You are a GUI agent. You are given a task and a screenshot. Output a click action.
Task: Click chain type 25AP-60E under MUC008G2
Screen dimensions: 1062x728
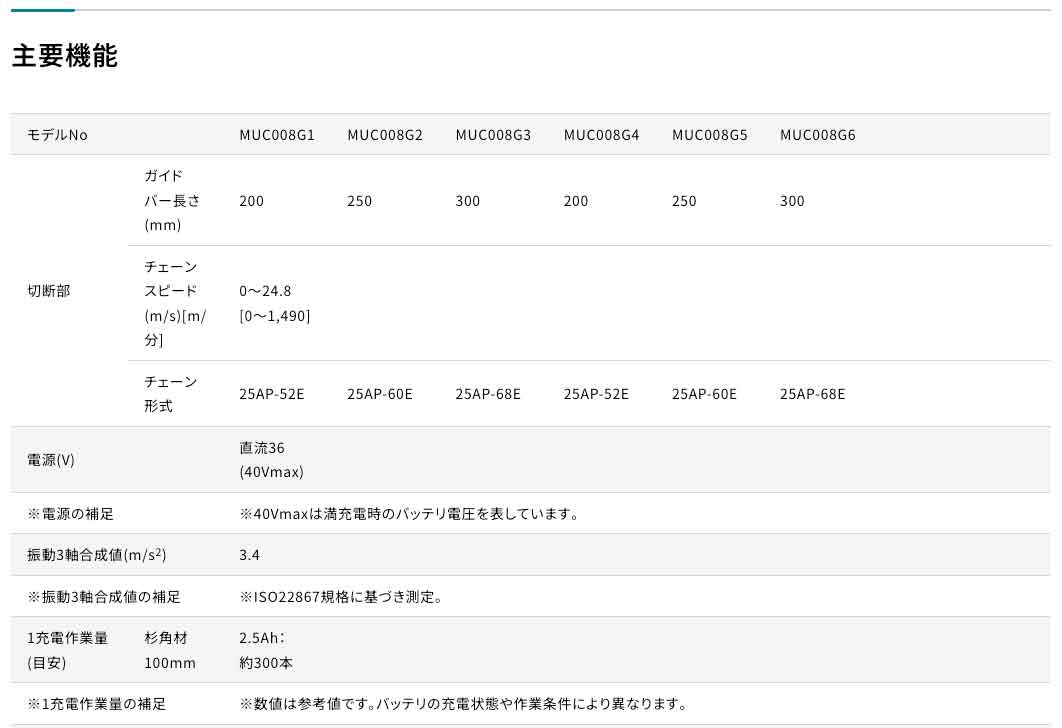(x=380, y=394)
